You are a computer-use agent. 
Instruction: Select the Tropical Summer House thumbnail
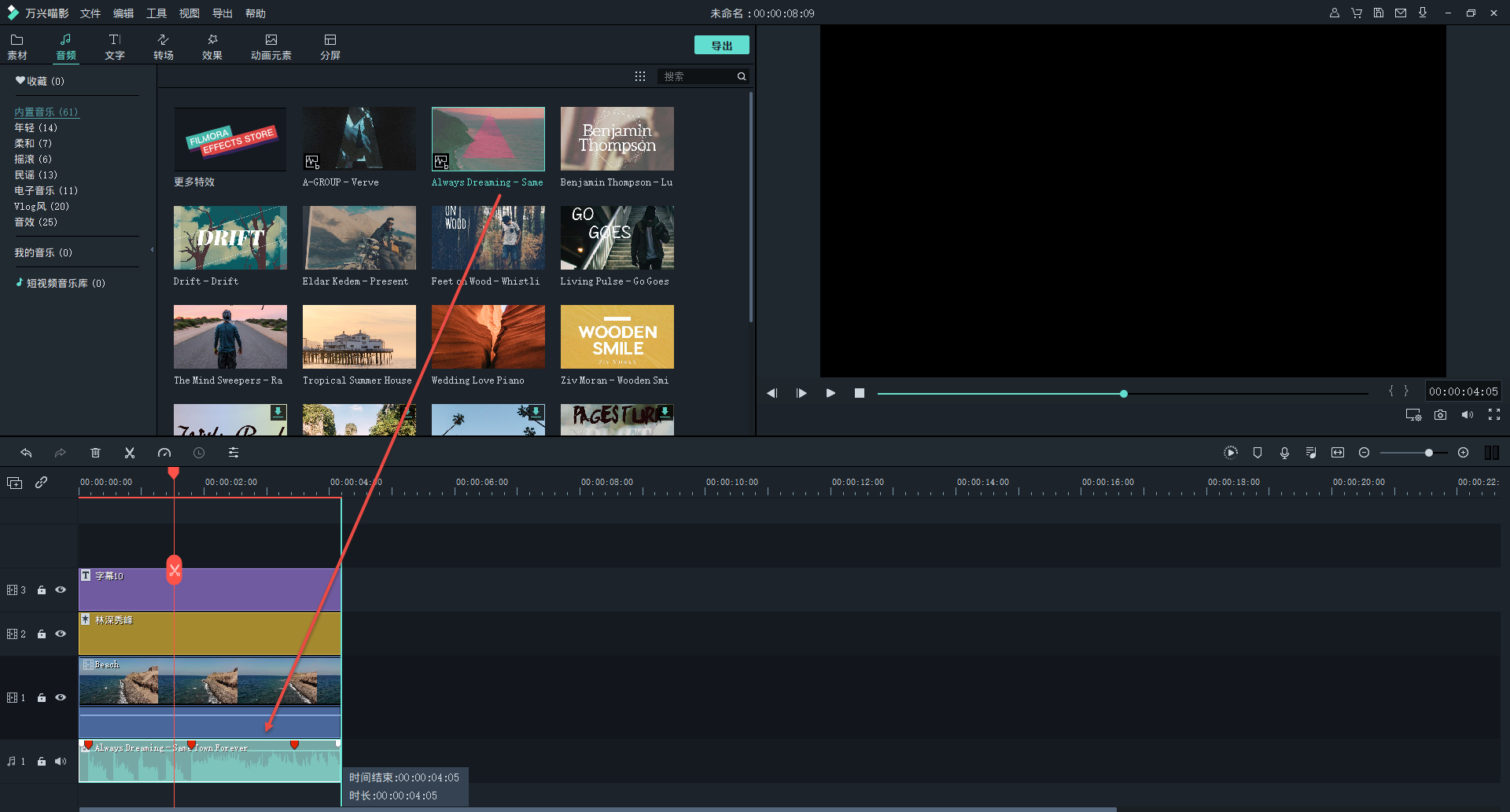tap(359, 337)
